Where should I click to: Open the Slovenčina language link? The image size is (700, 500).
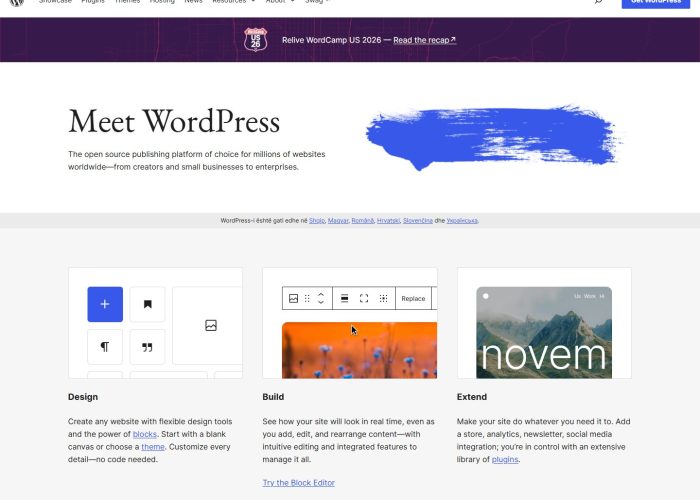click(418, 221)
